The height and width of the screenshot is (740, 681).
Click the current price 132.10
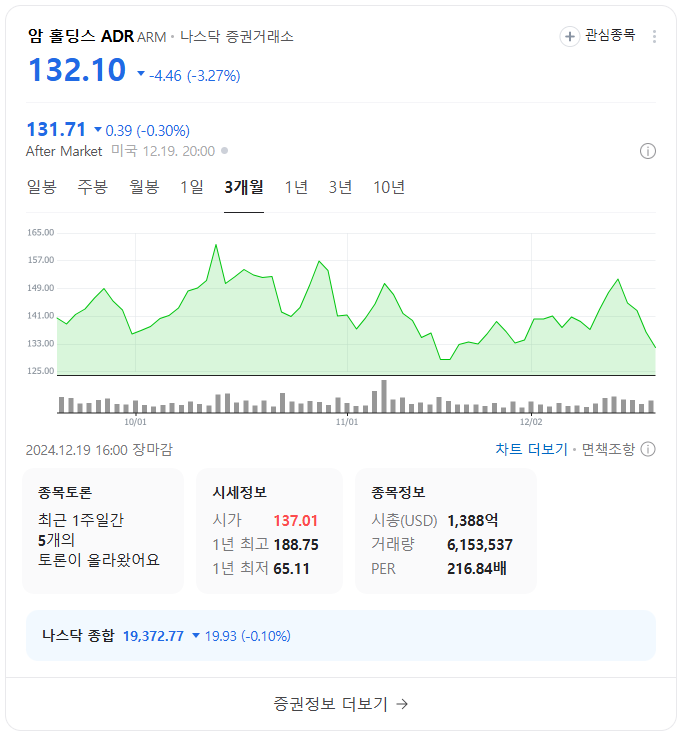click(x=77, y=70)
